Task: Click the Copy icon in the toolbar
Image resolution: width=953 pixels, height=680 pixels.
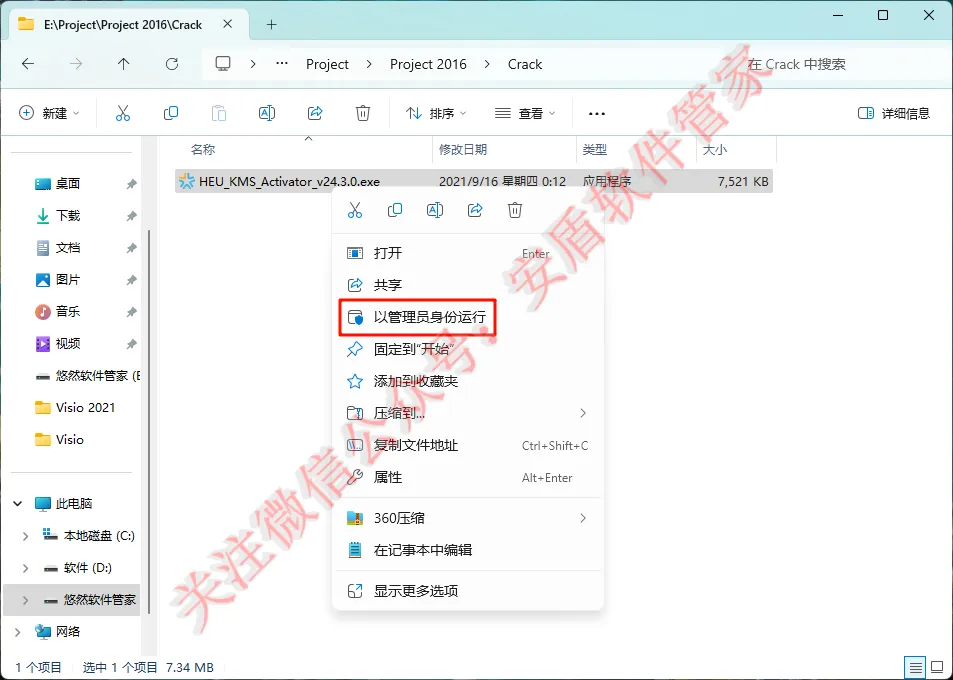Action: [171, 113]
